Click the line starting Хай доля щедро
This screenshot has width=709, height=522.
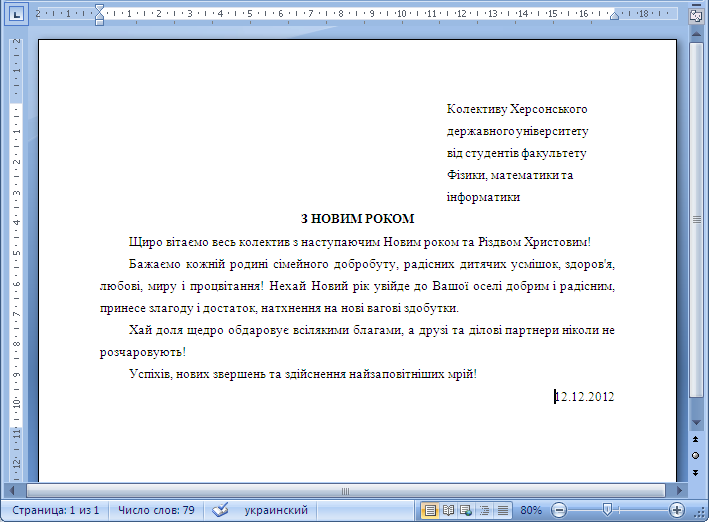point(372,330)
